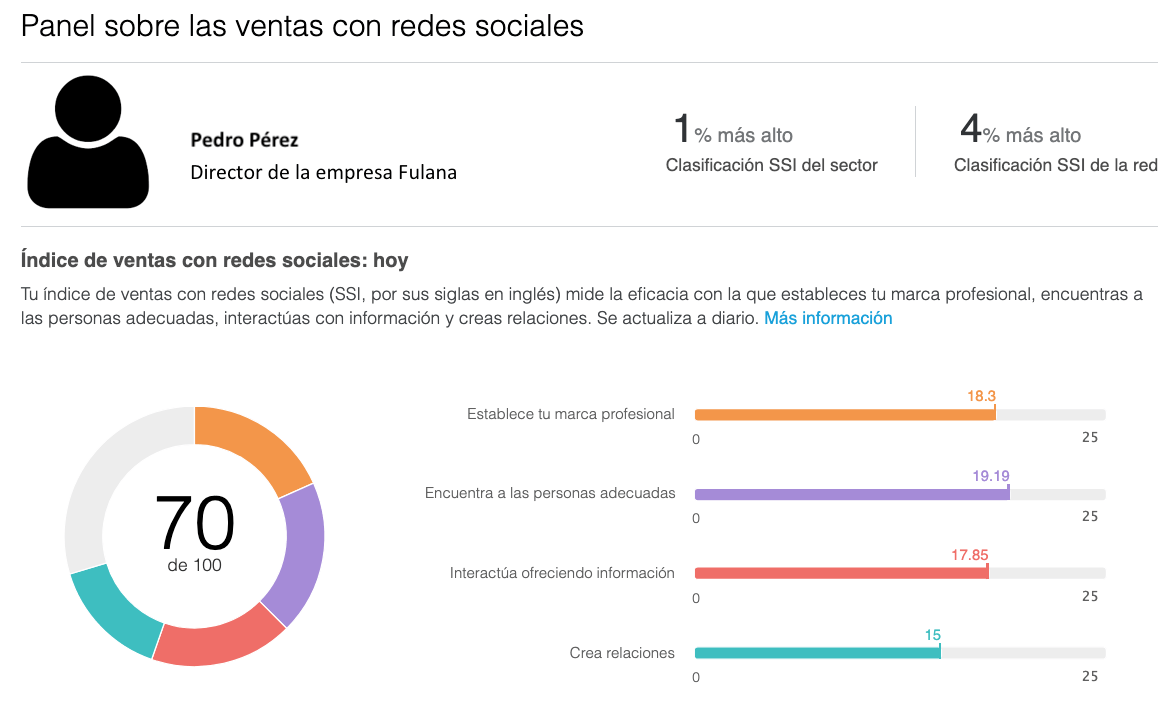1173x714 pixels.
Task: Click the purple Encuentra a las personas bar
Action: (852, 494)
